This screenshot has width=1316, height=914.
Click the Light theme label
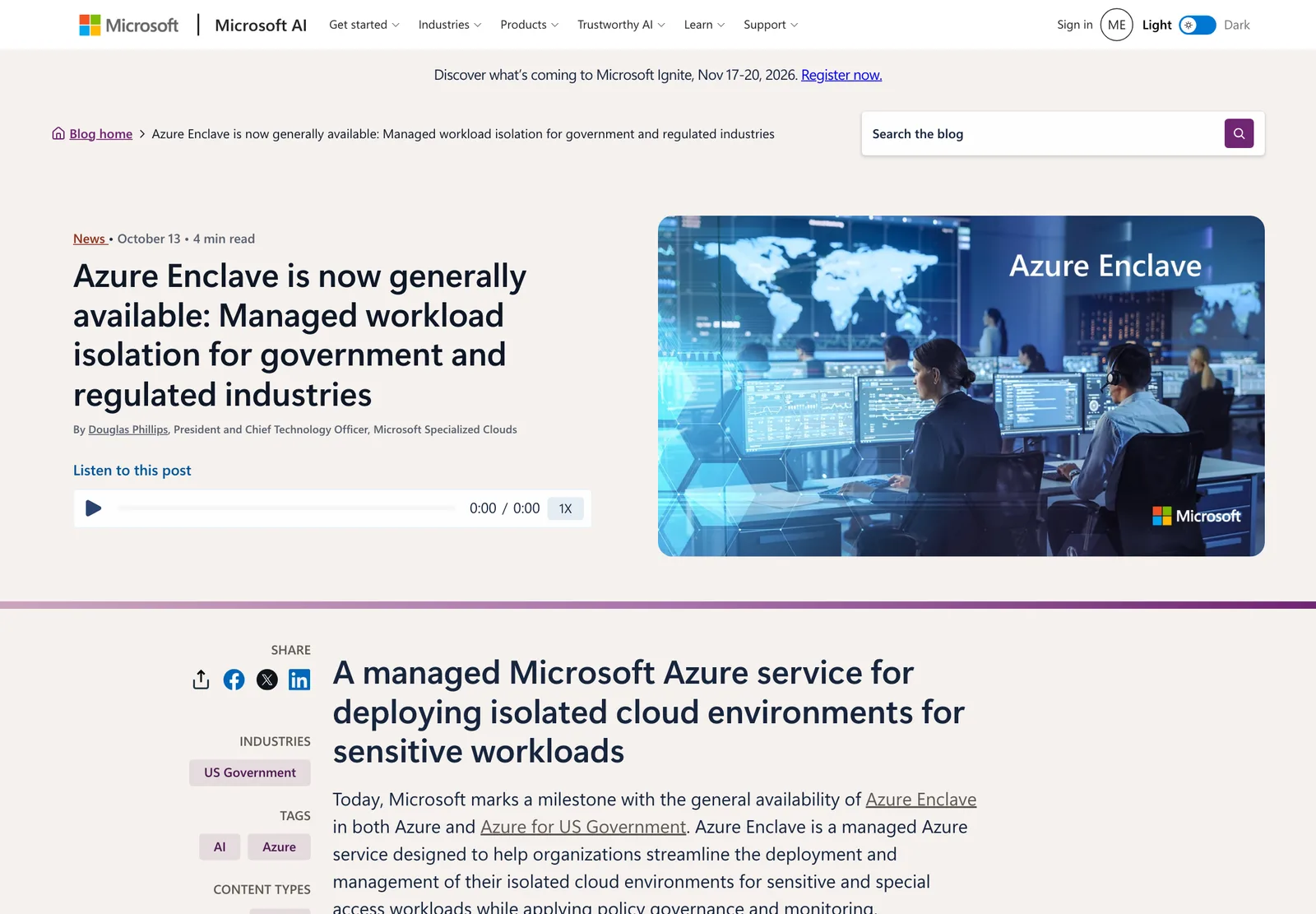click(x=1156, y=25)
